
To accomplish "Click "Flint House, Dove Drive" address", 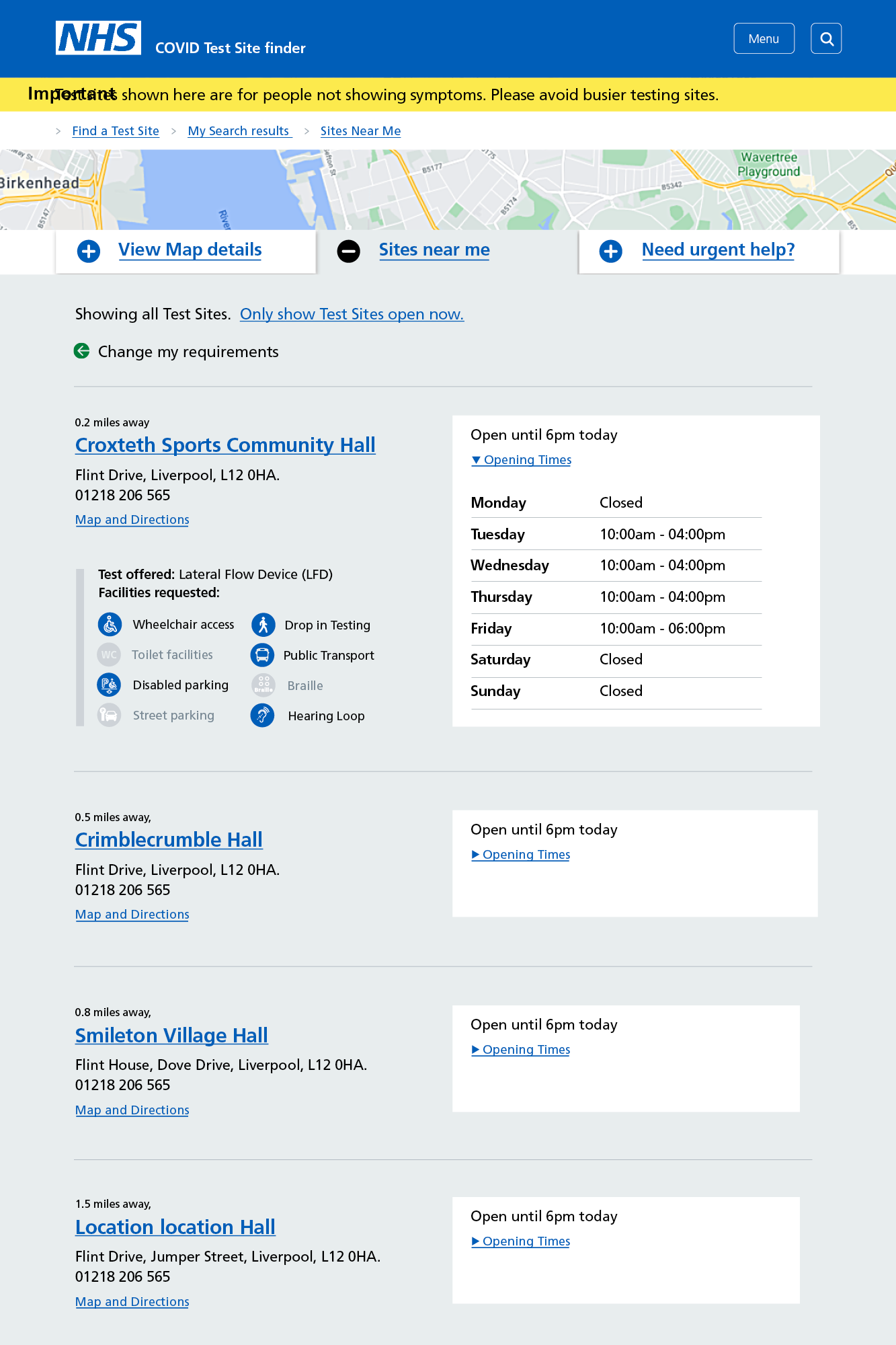I will tap(221, 1065).
